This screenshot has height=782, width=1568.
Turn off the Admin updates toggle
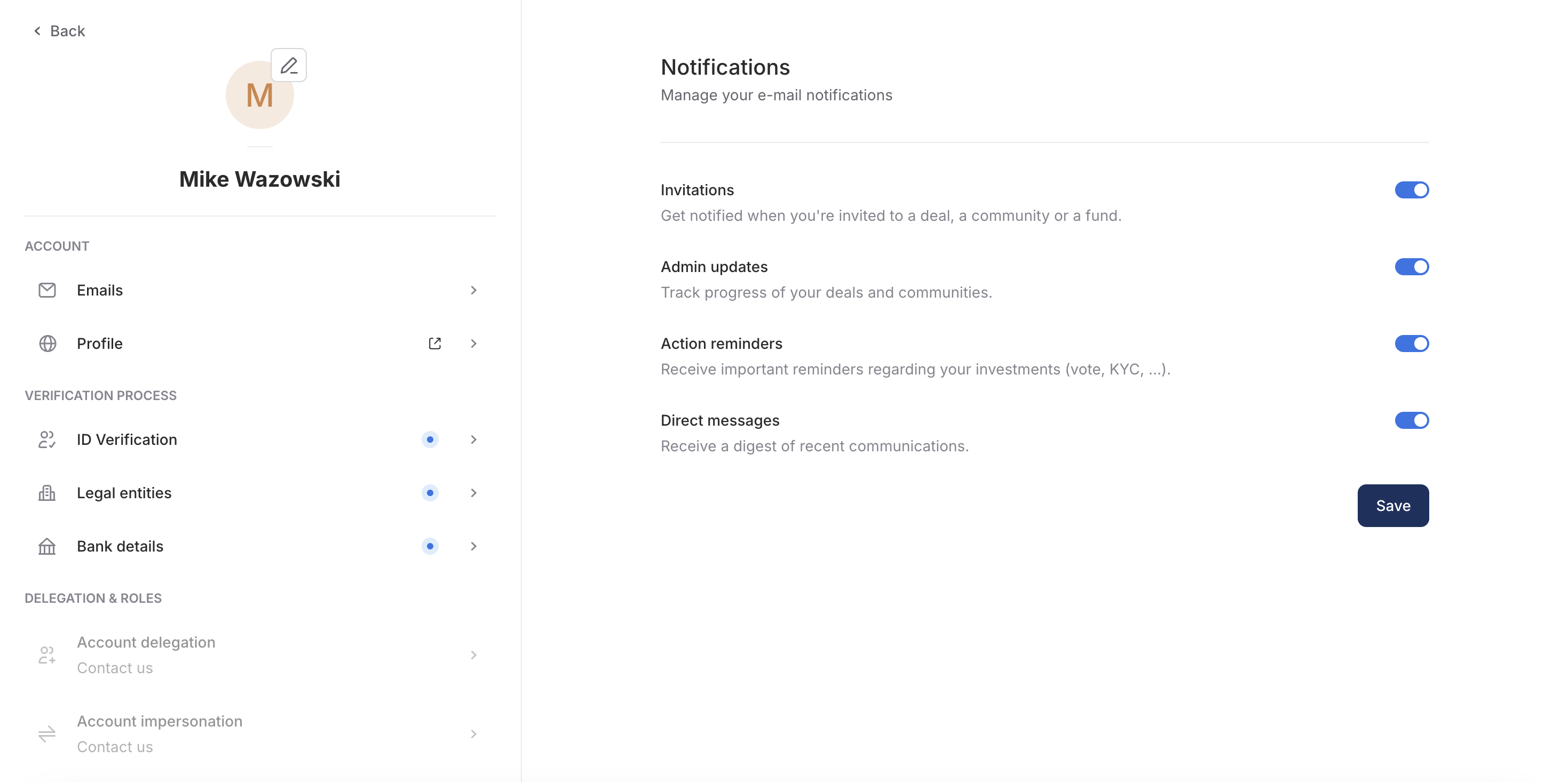click(x=1412, y=267)
